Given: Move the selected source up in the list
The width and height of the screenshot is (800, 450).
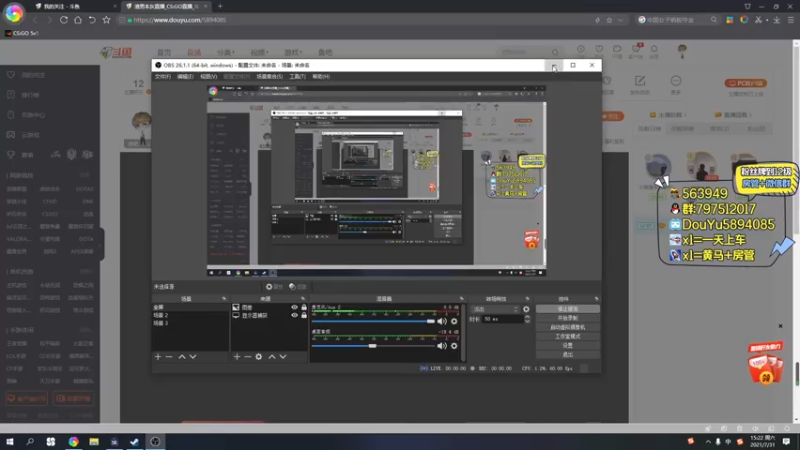Looking at the screenshot, I should click(x=271, y=357).
